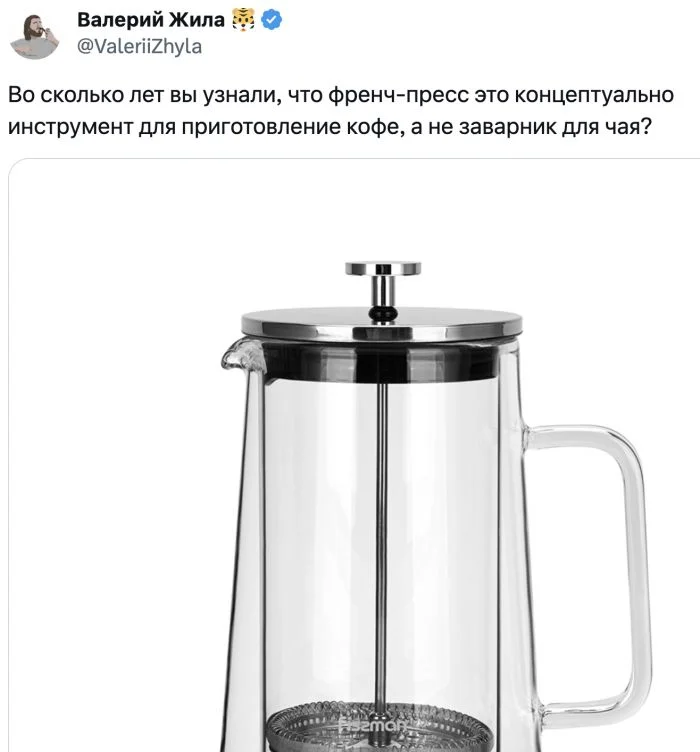Screen dimensions: 700x752
Task: Open the attached French press photo
Action: point(354,455)
